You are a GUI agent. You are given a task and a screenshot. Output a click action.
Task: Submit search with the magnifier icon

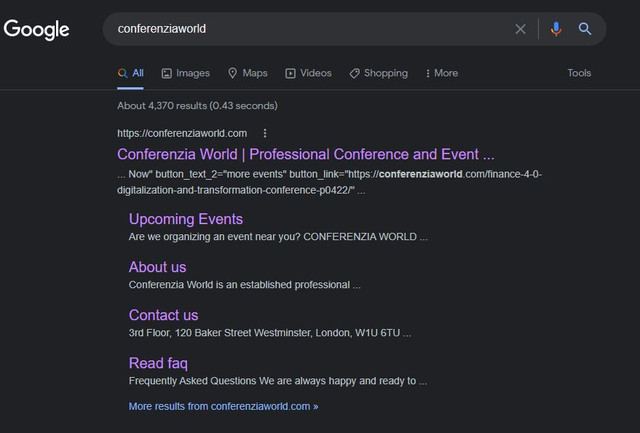(x=584, y=29)
